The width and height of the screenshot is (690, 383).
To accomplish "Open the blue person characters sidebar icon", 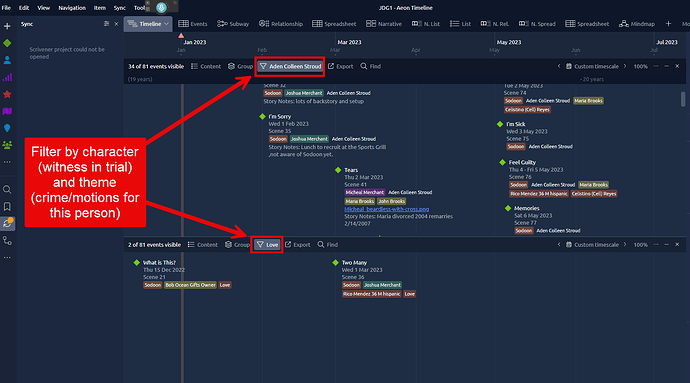I will [x=7, y=60].
